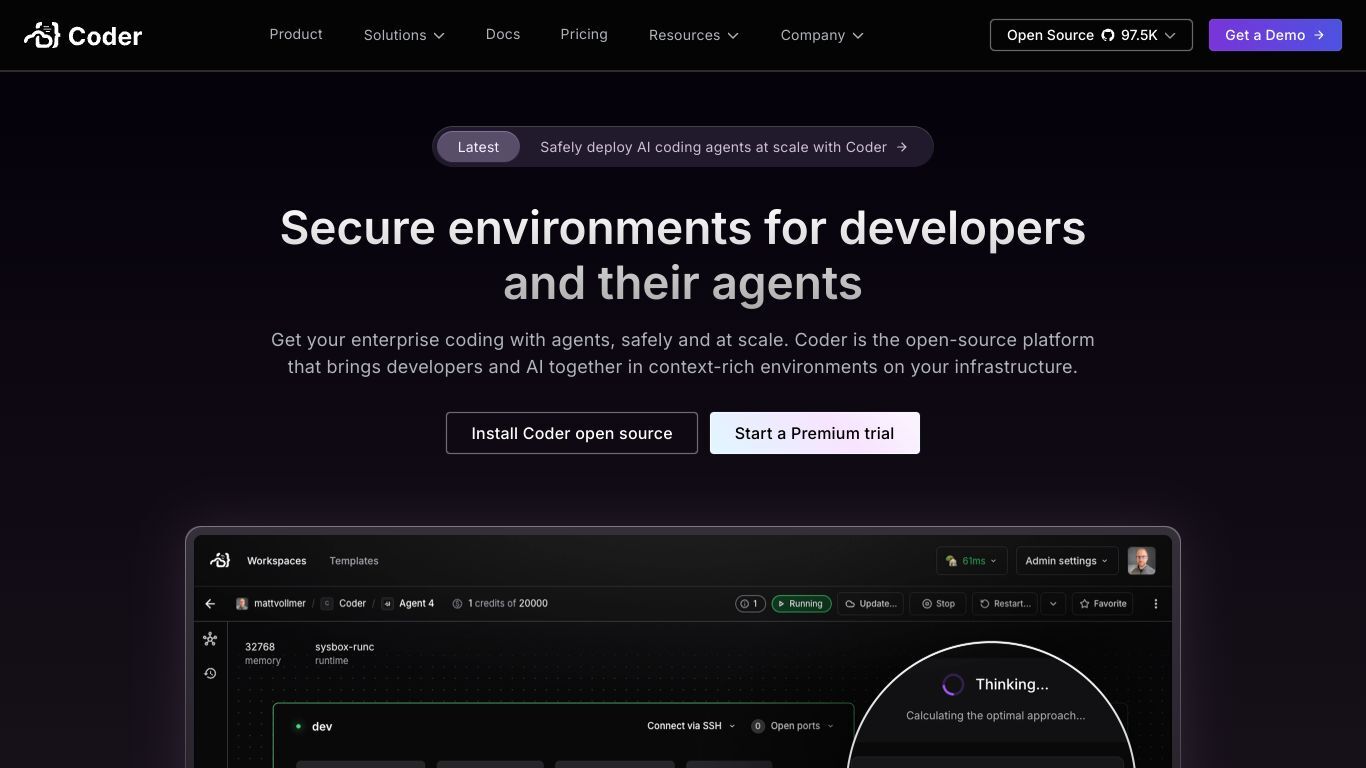Click the sysbox-runc runtime value
Screen dimensions: 1366x768
[x=344, y=647]
